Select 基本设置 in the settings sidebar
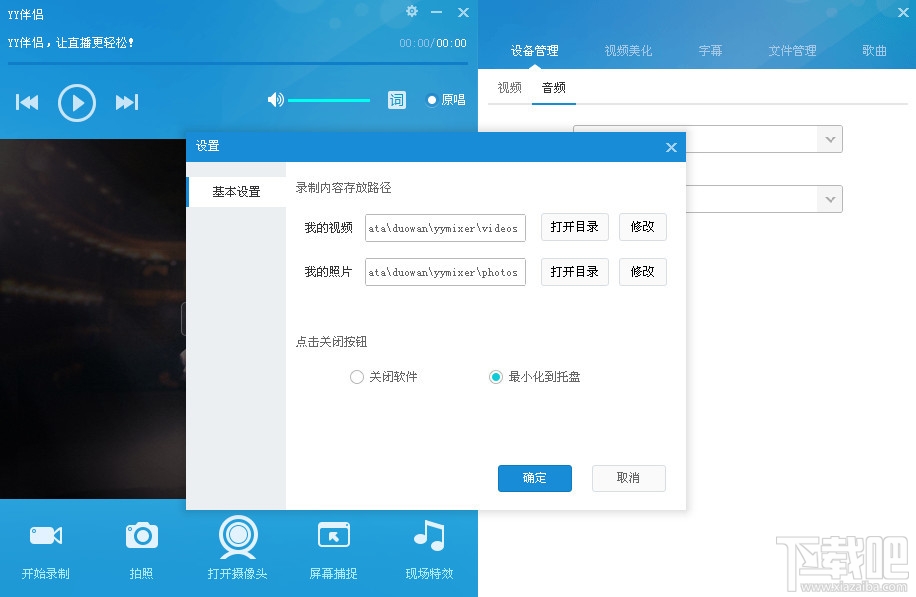The width and height of the screenshot is (916, 597). [x=236, y=192]
